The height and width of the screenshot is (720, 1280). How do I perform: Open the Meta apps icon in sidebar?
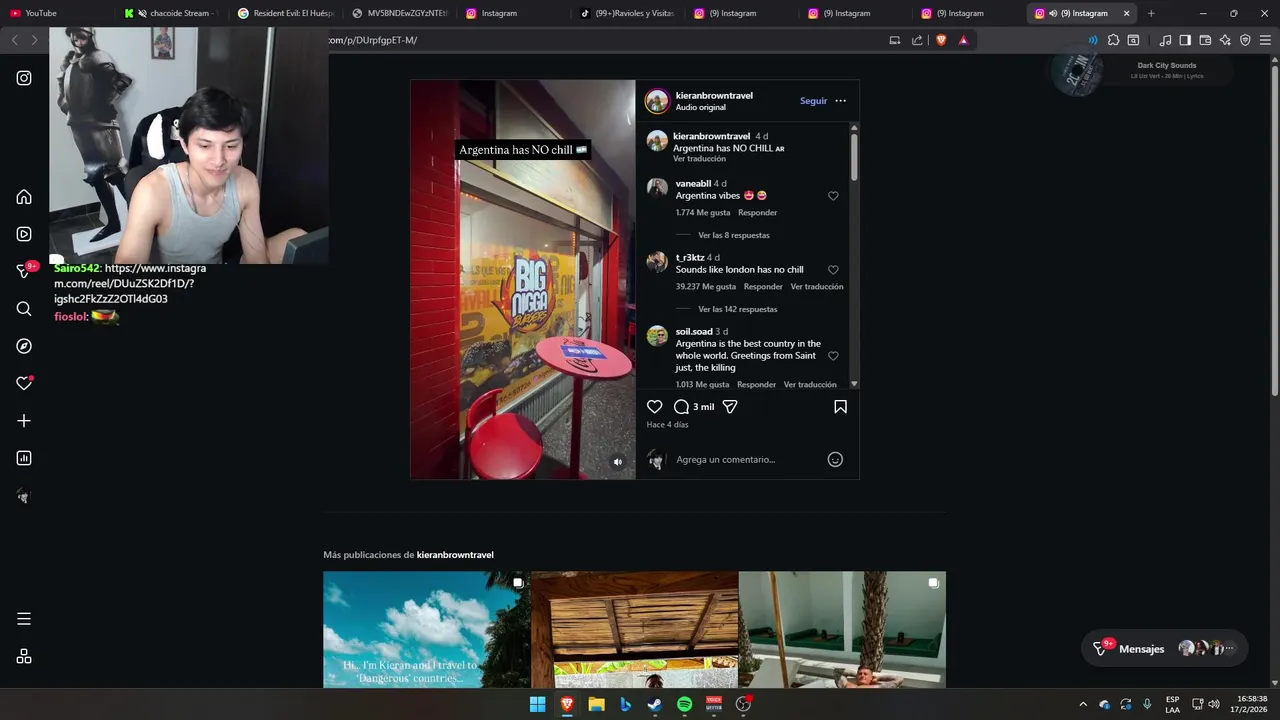pyautogui.click(x=24, y=656)
